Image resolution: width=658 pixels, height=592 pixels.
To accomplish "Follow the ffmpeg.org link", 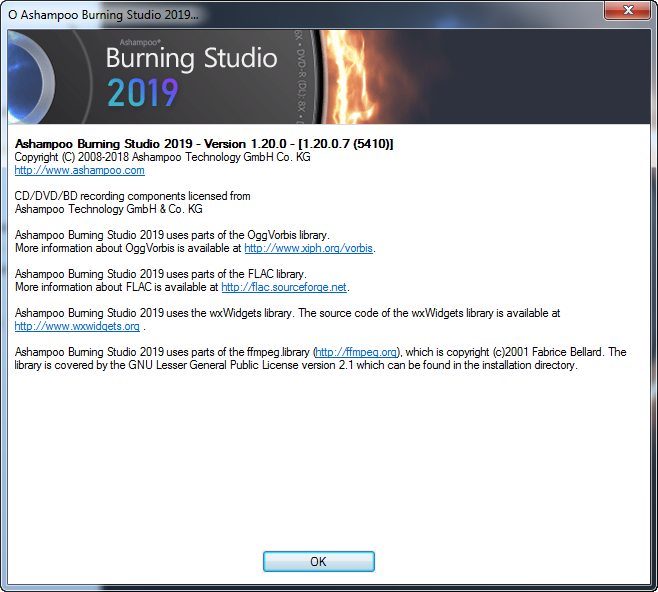I will point(356,352).
